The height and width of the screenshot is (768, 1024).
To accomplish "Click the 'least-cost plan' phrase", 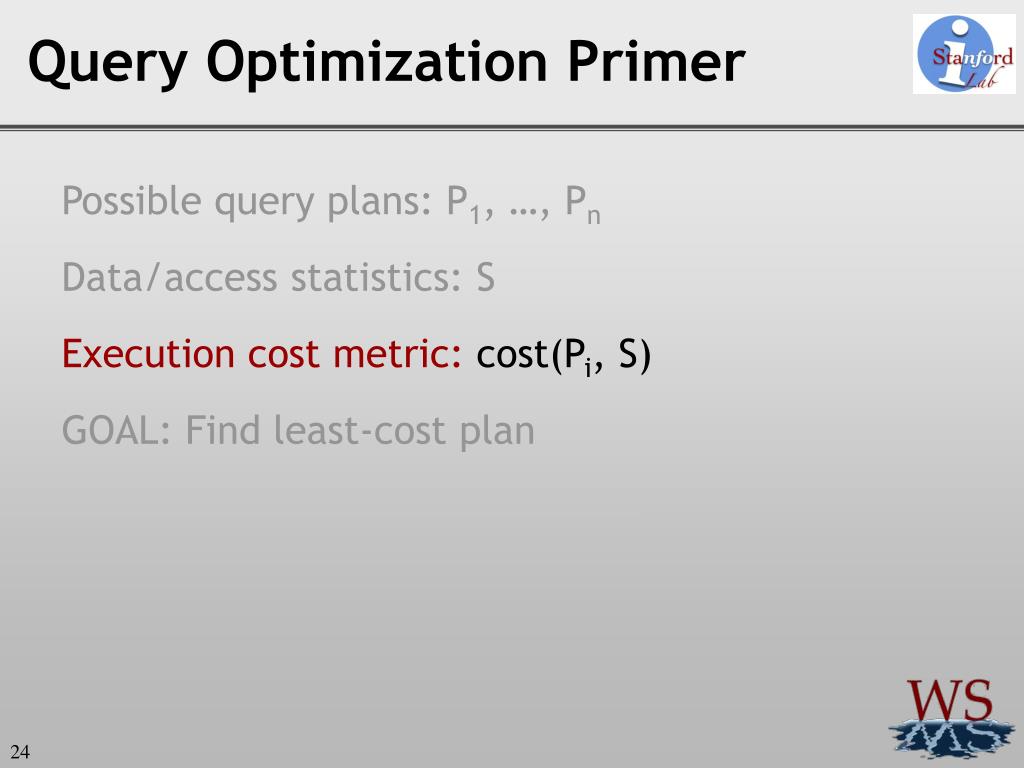I will point(404,432).
